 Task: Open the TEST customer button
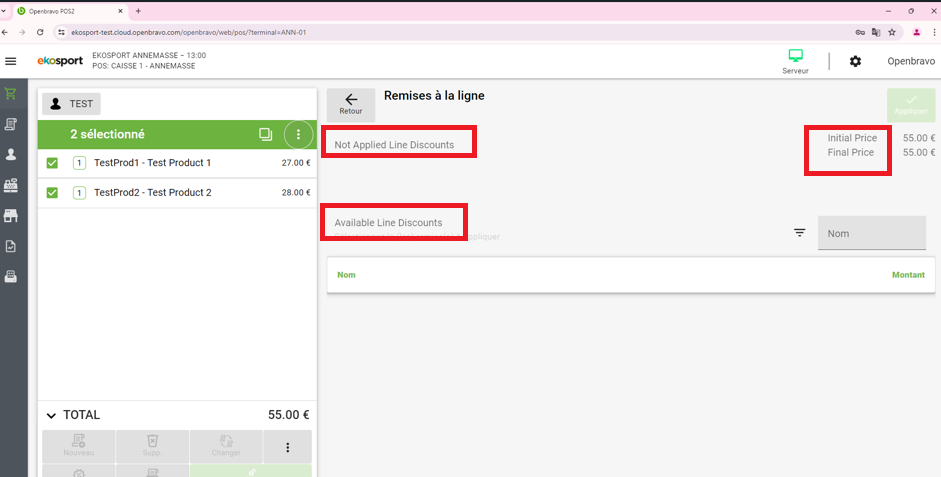coord(71,104)
